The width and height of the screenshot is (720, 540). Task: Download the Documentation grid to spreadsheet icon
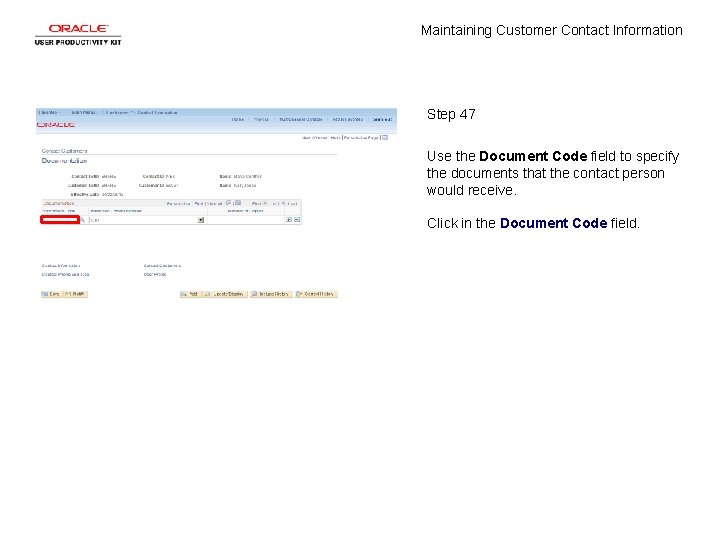[x=238, y=203]
